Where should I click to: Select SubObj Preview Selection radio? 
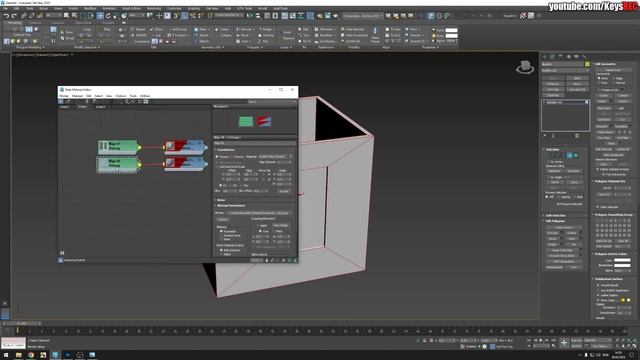pos(560,197)
